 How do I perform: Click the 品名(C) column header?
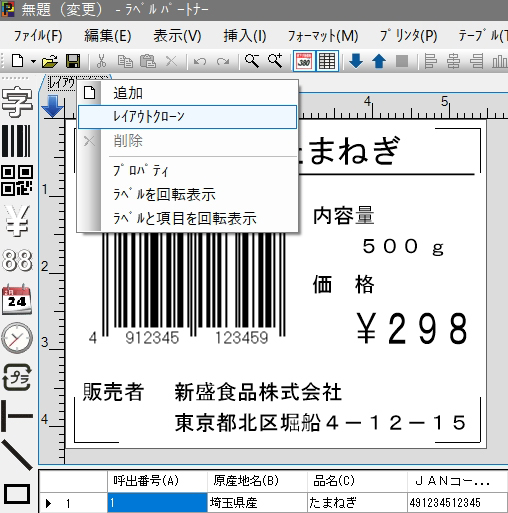tap(357, 481)
